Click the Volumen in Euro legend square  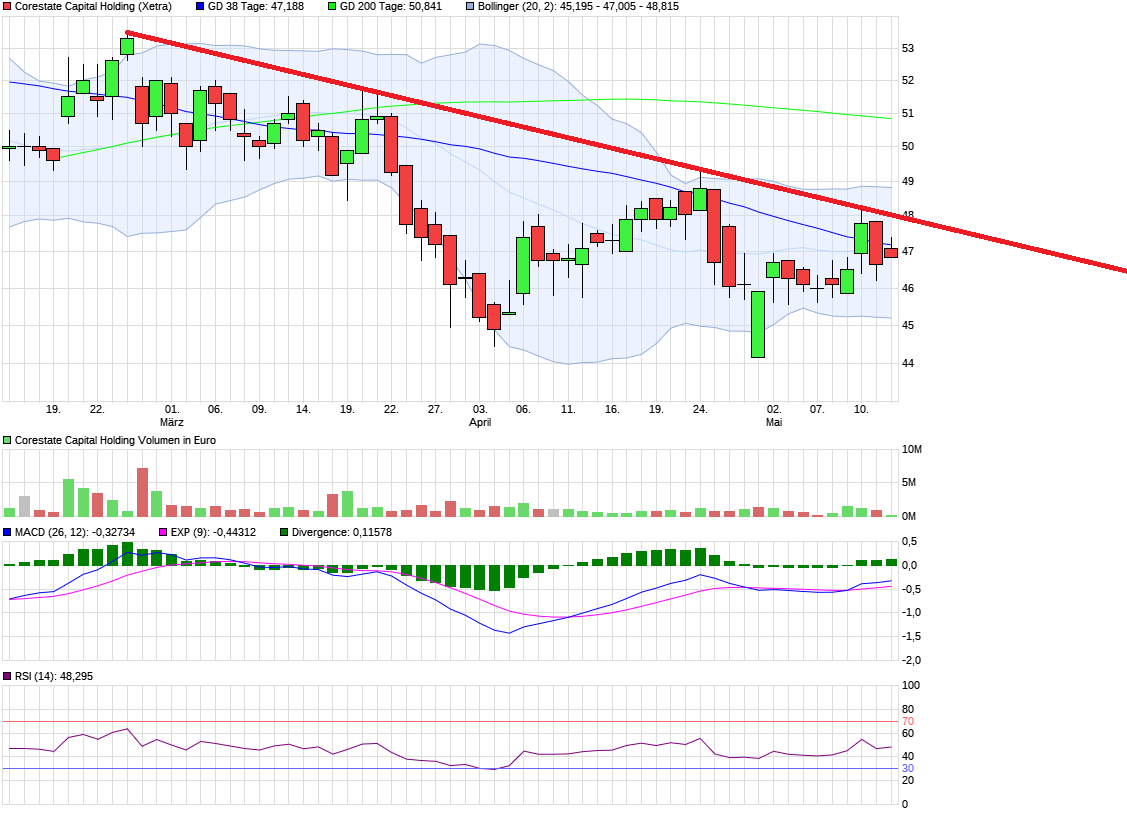(x=8, y=438)
